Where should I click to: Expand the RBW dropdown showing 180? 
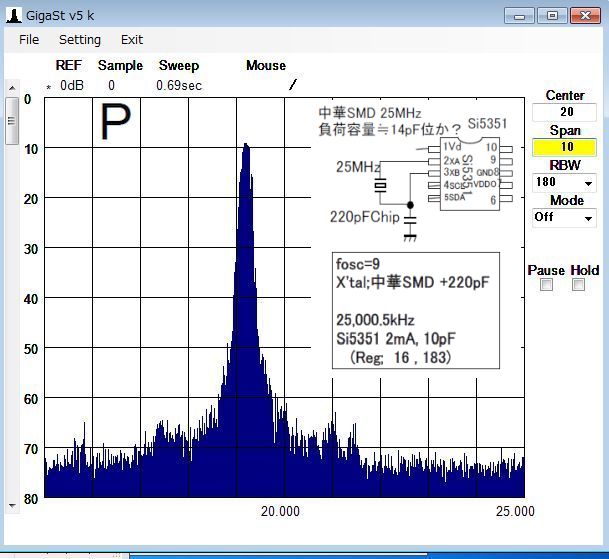click(x=588, y=183)
